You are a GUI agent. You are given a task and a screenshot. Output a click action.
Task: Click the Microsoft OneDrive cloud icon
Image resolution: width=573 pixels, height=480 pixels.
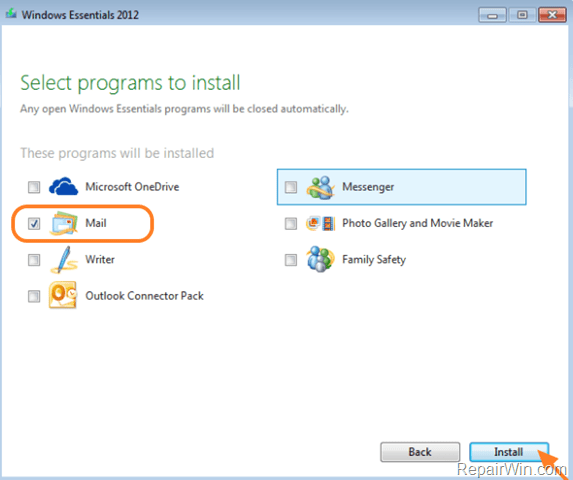(x=63, y=187)
